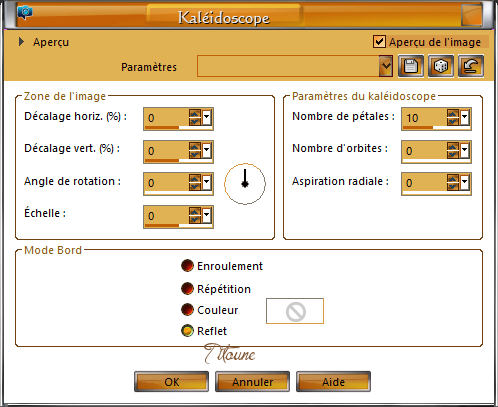Select the Reflet radio button
498x407 pixels.
pos(187,331)
